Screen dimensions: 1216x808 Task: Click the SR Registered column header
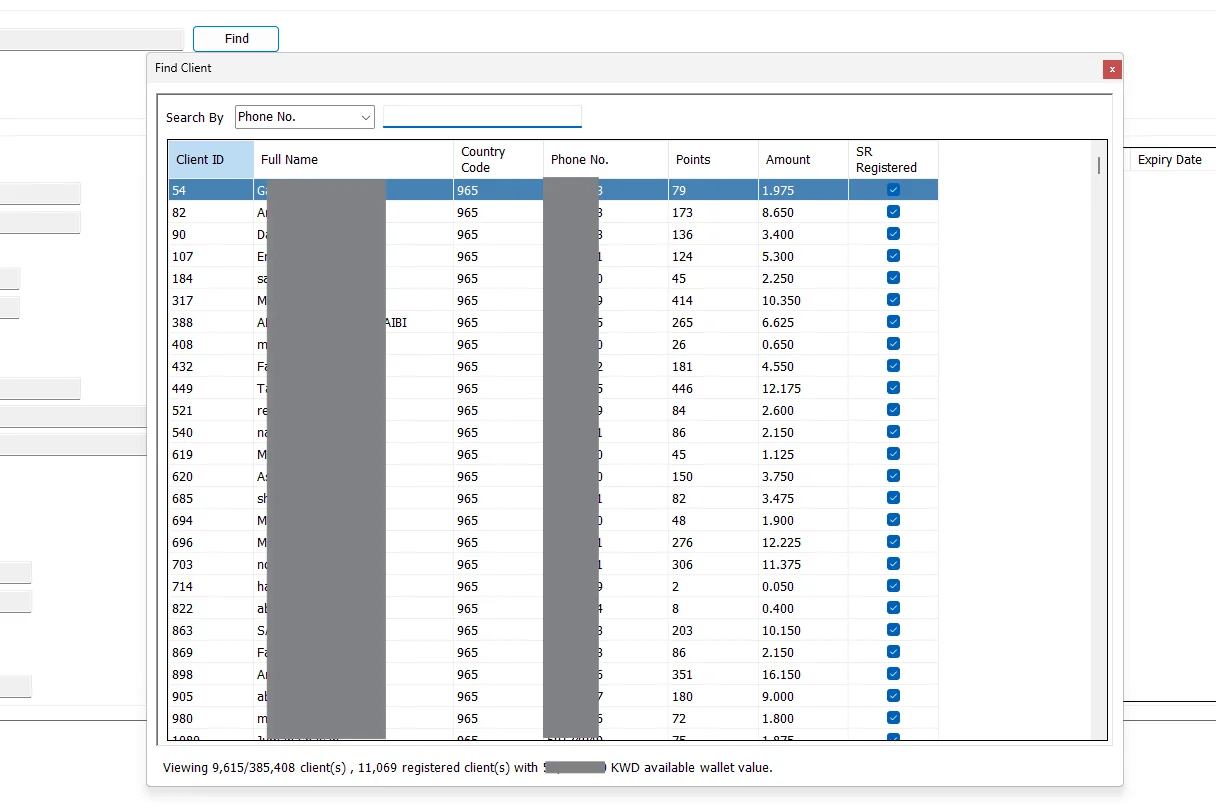pyautogui.click(x=894, y=160)
